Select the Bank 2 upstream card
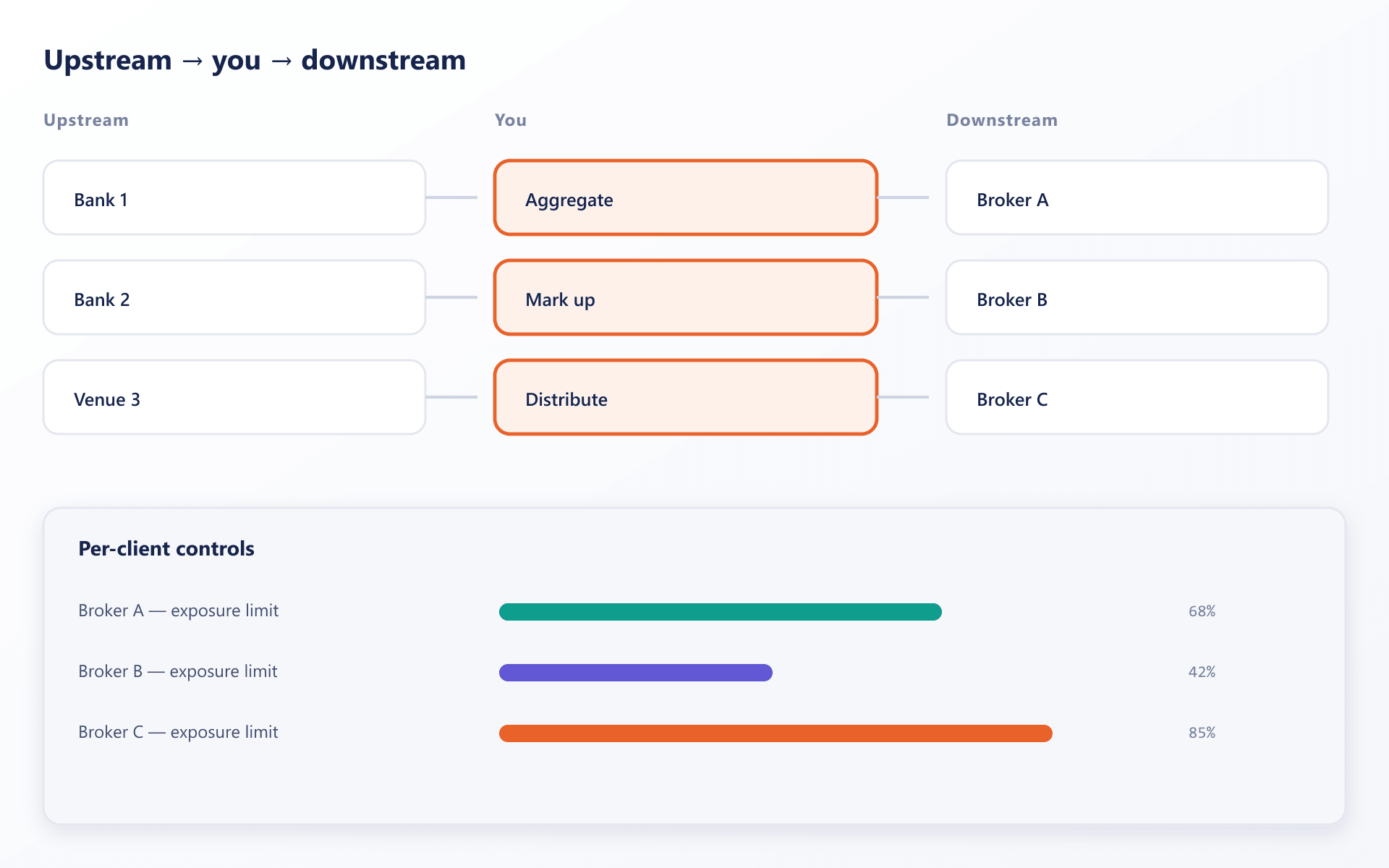This screenshot has height=868, width=1389. 234,297
